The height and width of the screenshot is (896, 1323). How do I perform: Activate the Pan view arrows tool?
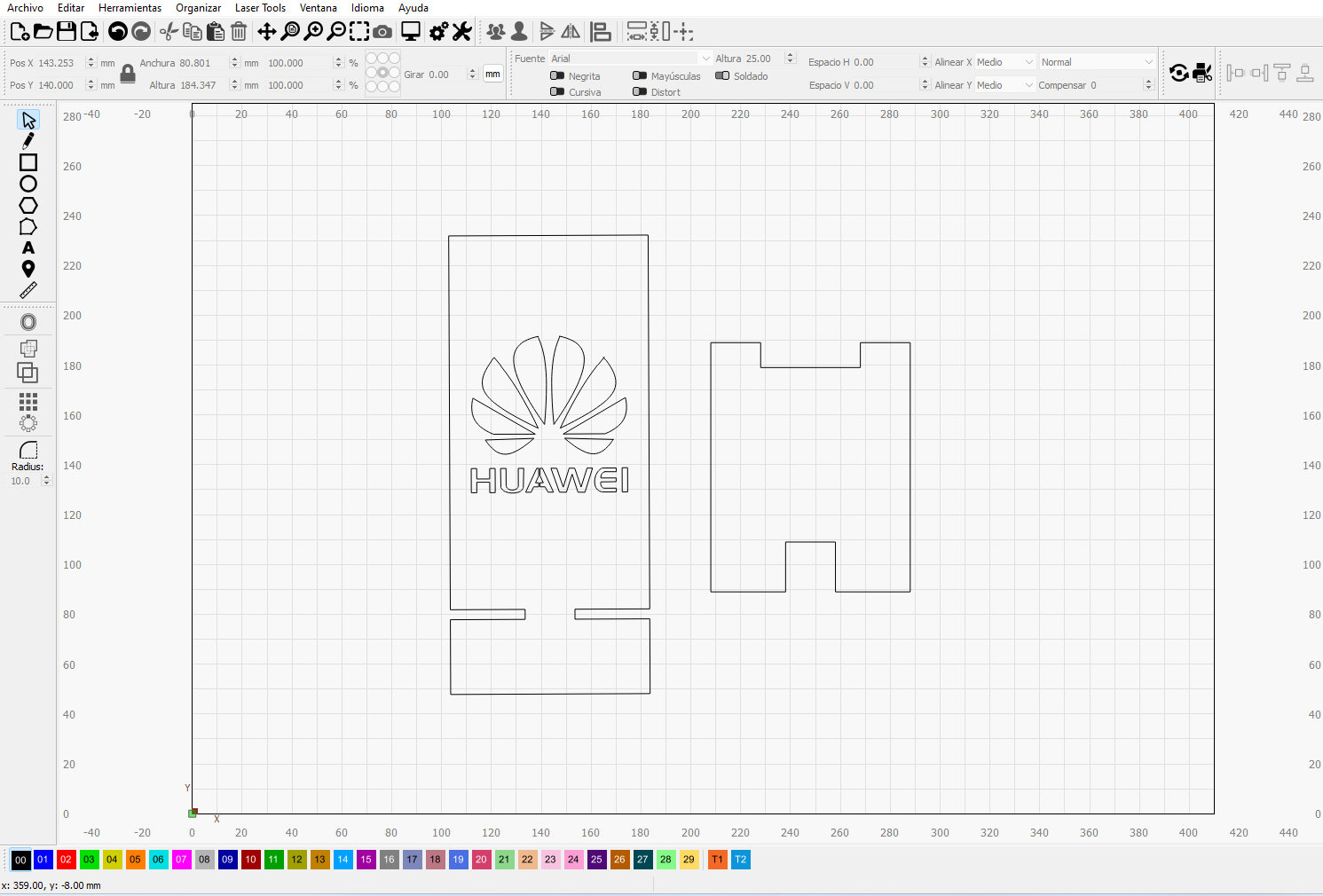(267, 32)
